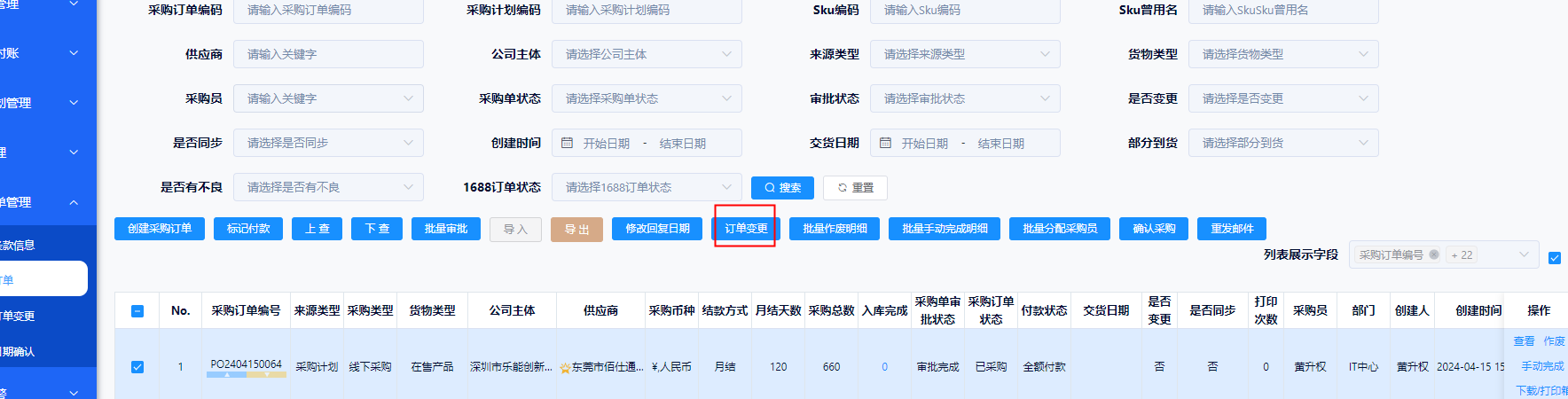Click the 上查 button
This screenshot has width=1568, height=399.
317,229
